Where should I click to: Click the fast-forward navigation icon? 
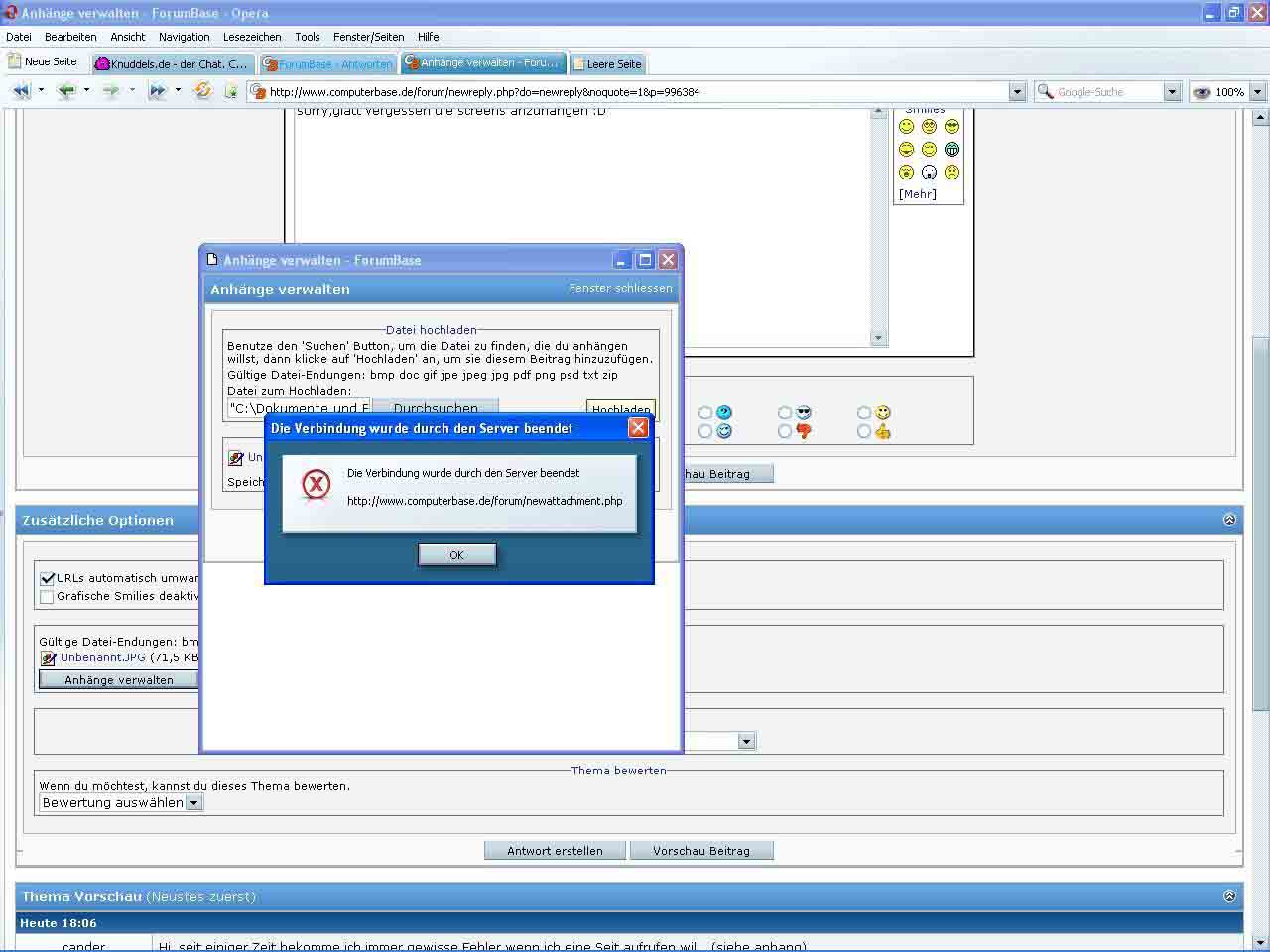pos(157,91)
